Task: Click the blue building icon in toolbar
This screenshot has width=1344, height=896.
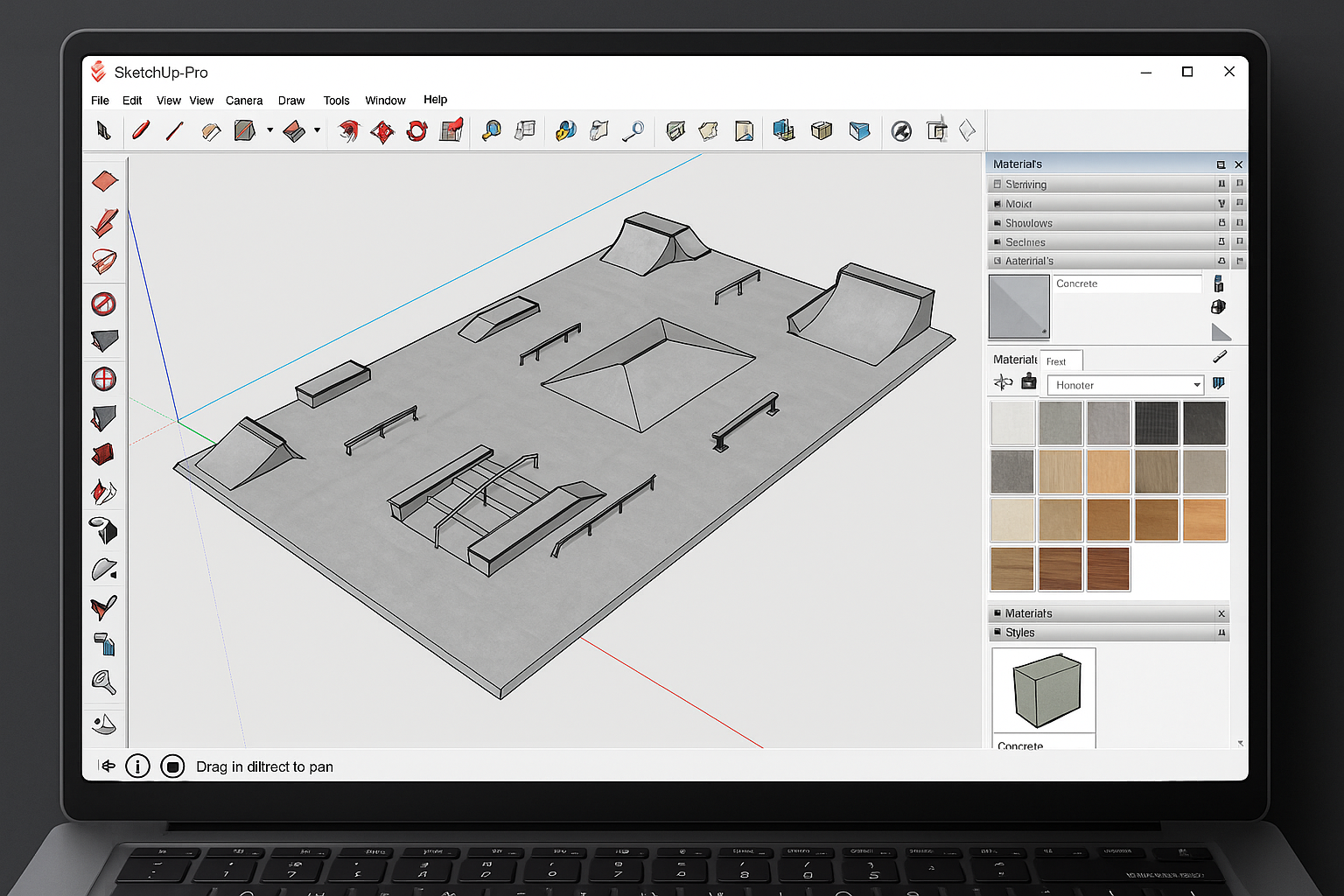Action: (784, 130)
